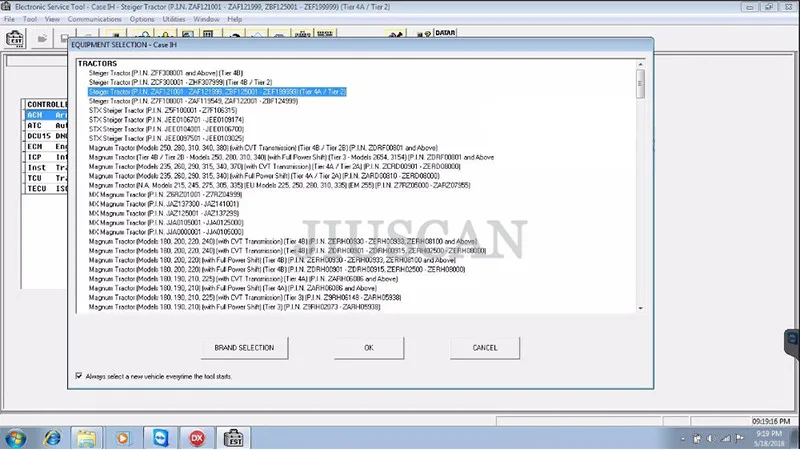Select Magnum 180-210 Full Power Shift Tier 3 row
The image size is (800, 450).
coord(234,307)
